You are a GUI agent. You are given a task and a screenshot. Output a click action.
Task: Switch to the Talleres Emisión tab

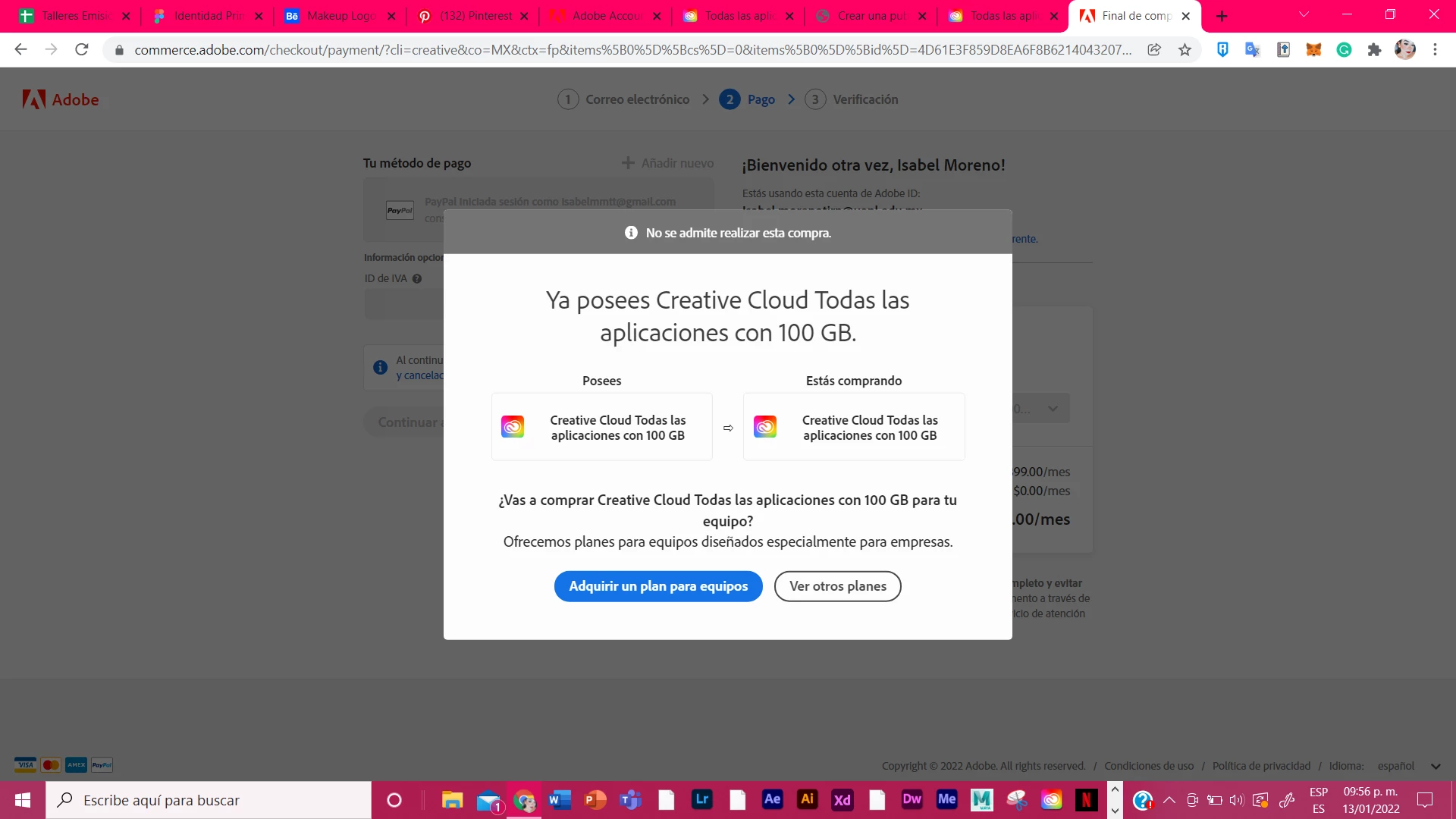tap(74, 16)
